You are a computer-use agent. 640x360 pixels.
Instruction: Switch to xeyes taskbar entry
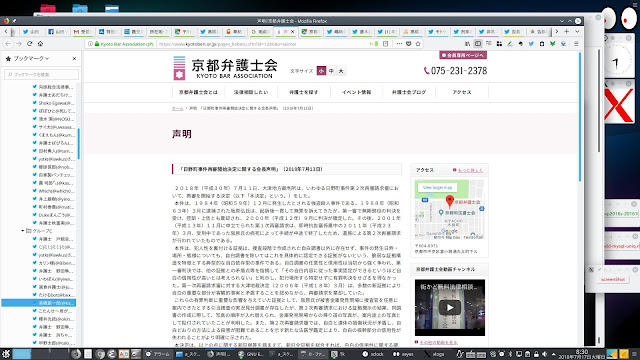[403, 354]
